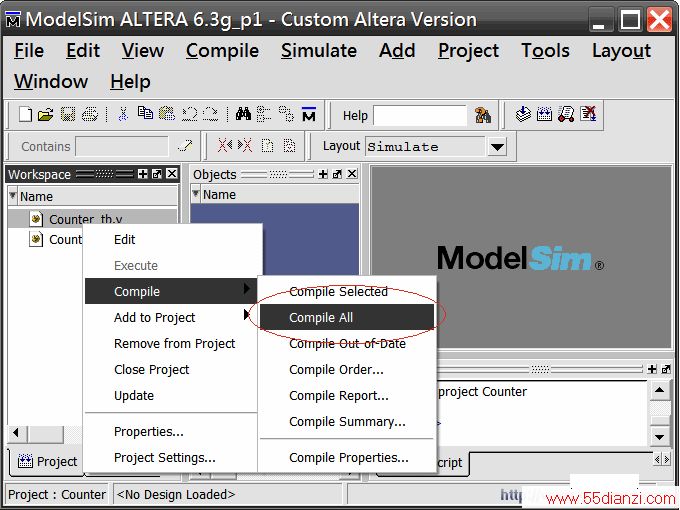680x510 pixels.
Task: Close the Objects pane
Action: point(352,174)
